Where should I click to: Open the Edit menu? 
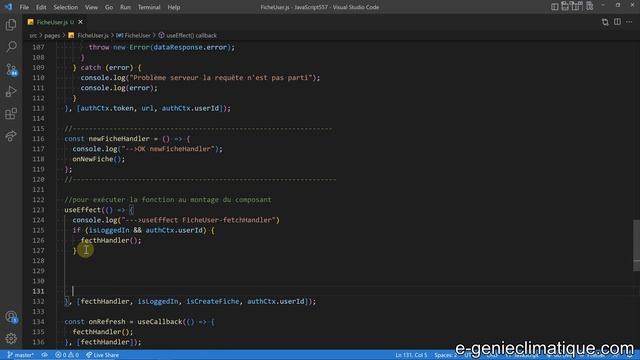point(41,7)
